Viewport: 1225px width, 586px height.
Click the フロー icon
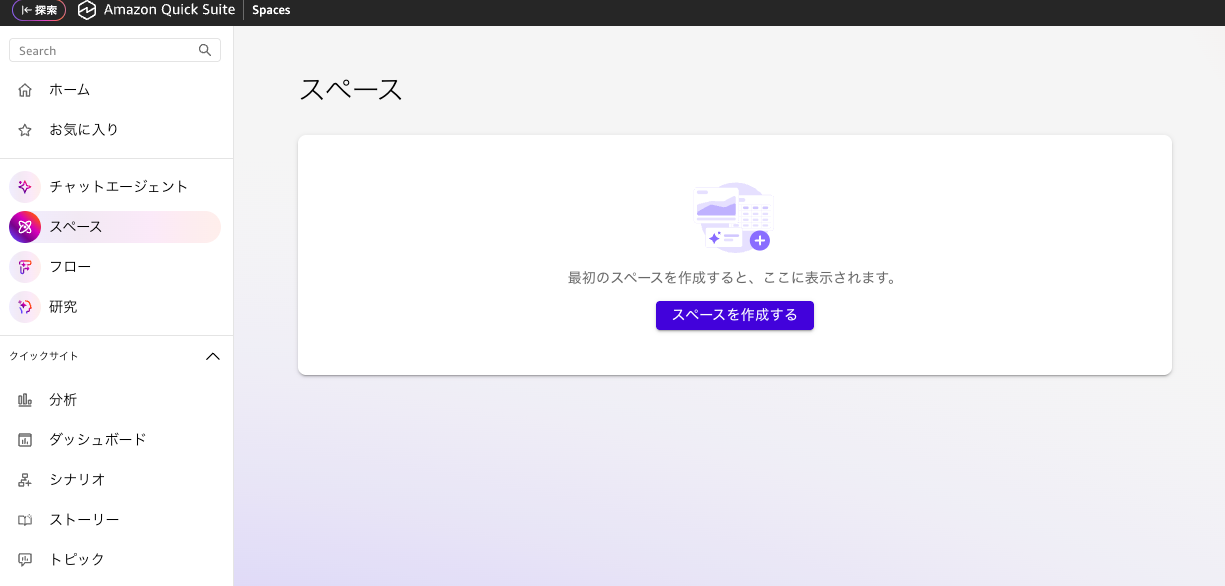pos(25,267)
